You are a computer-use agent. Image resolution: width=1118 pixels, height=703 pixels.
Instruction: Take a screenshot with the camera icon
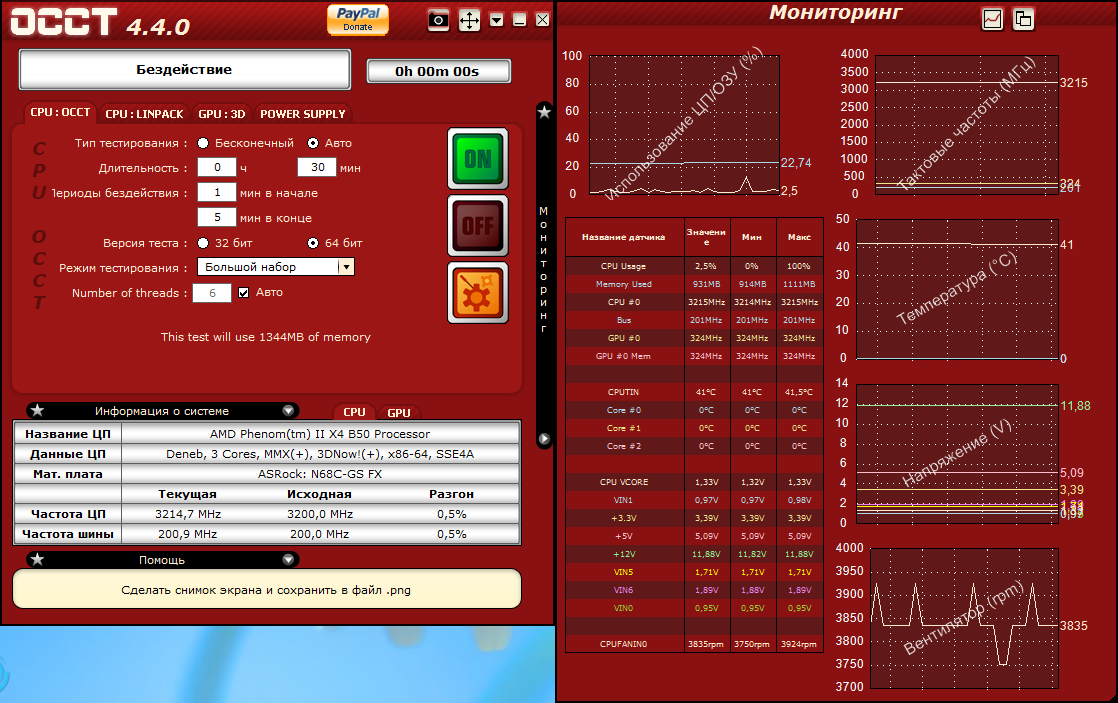pyautogui.click(x=439, y=20)
